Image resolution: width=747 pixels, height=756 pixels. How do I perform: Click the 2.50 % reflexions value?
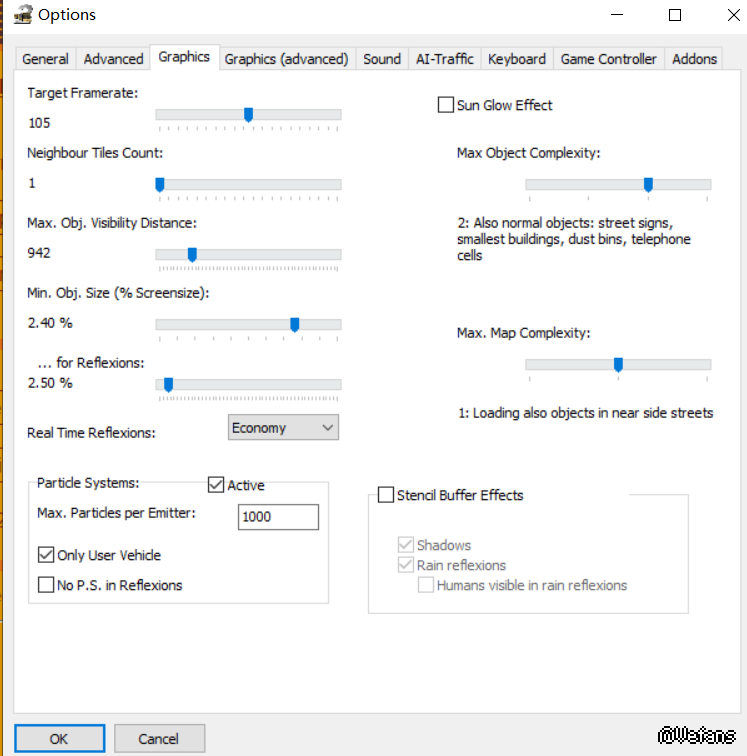pos(50,383)
